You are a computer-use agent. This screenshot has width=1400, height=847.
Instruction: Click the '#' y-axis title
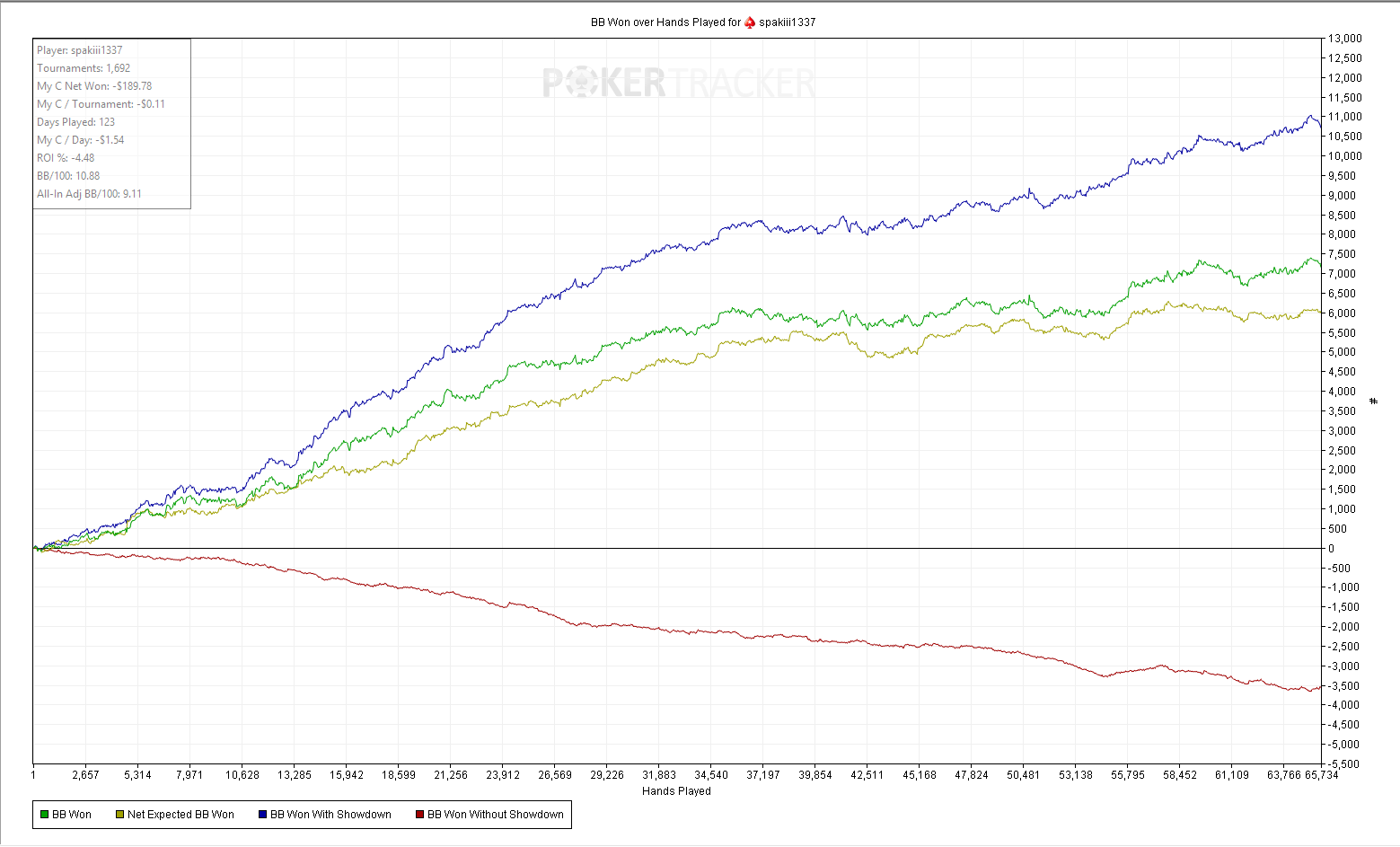tap(1374, 401)
